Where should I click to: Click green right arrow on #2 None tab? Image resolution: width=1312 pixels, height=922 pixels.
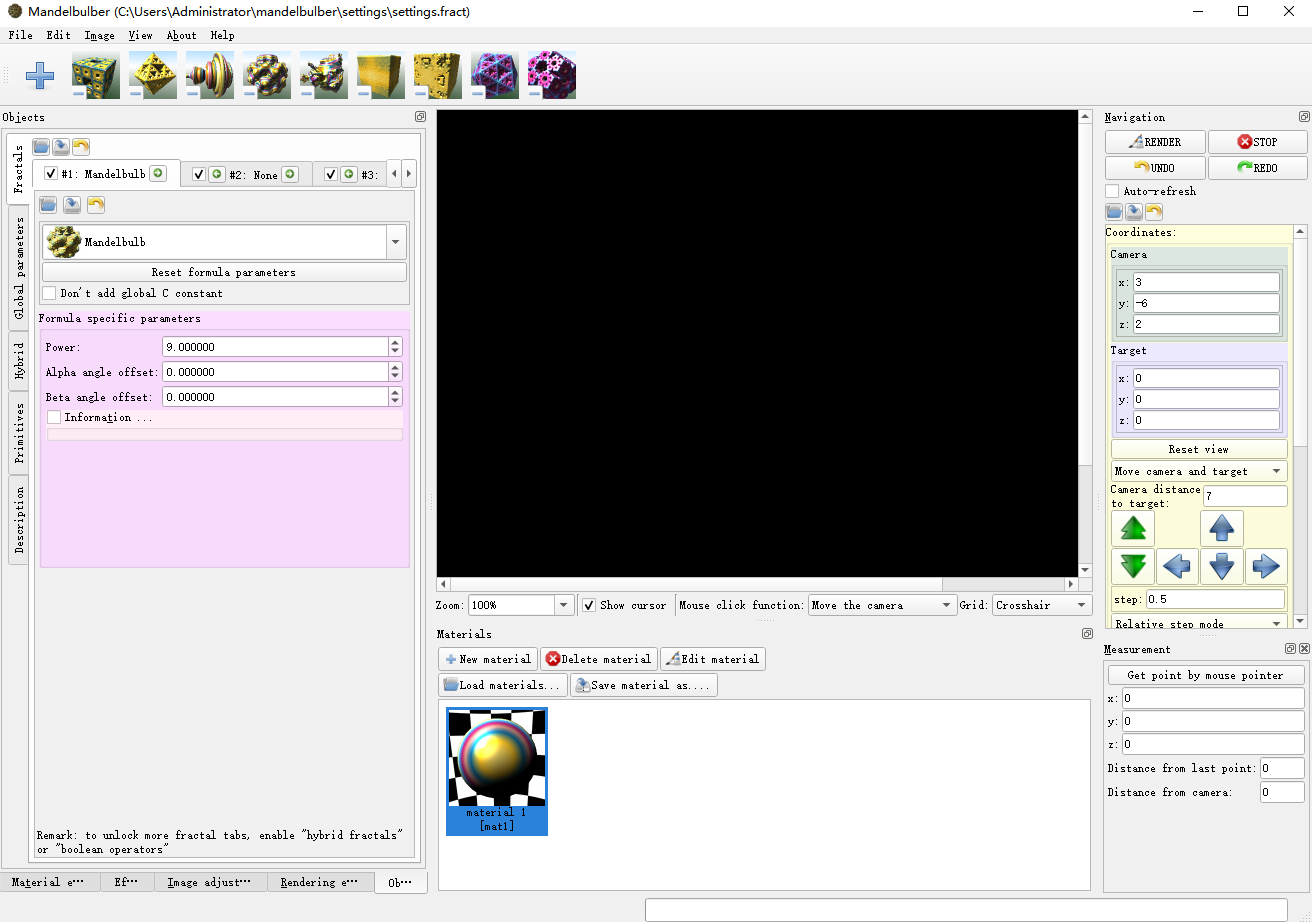tap(290, 174)
